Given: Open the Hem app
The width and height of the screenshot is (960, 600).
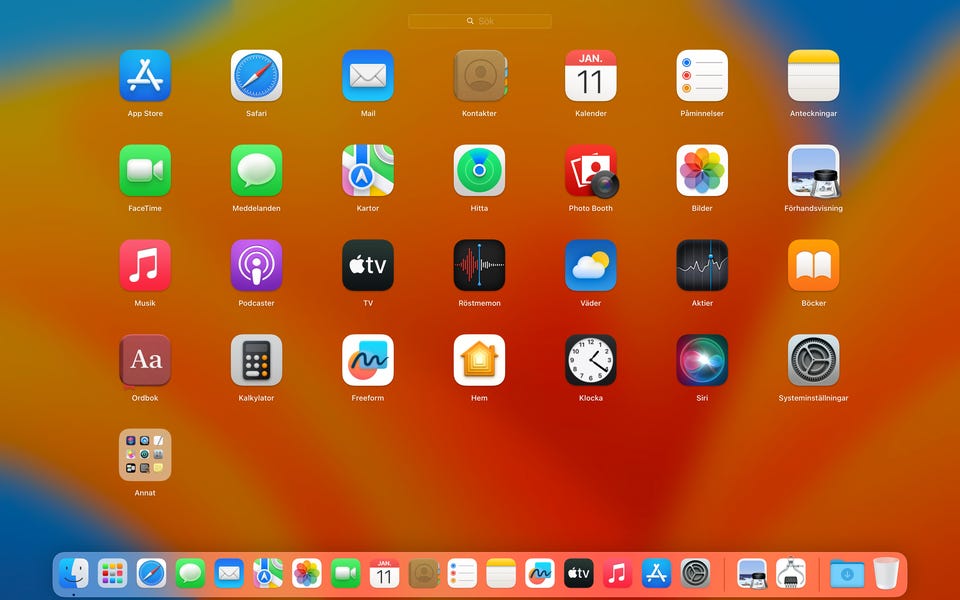Looking at the screenshot, I should [x=479, y=360].
